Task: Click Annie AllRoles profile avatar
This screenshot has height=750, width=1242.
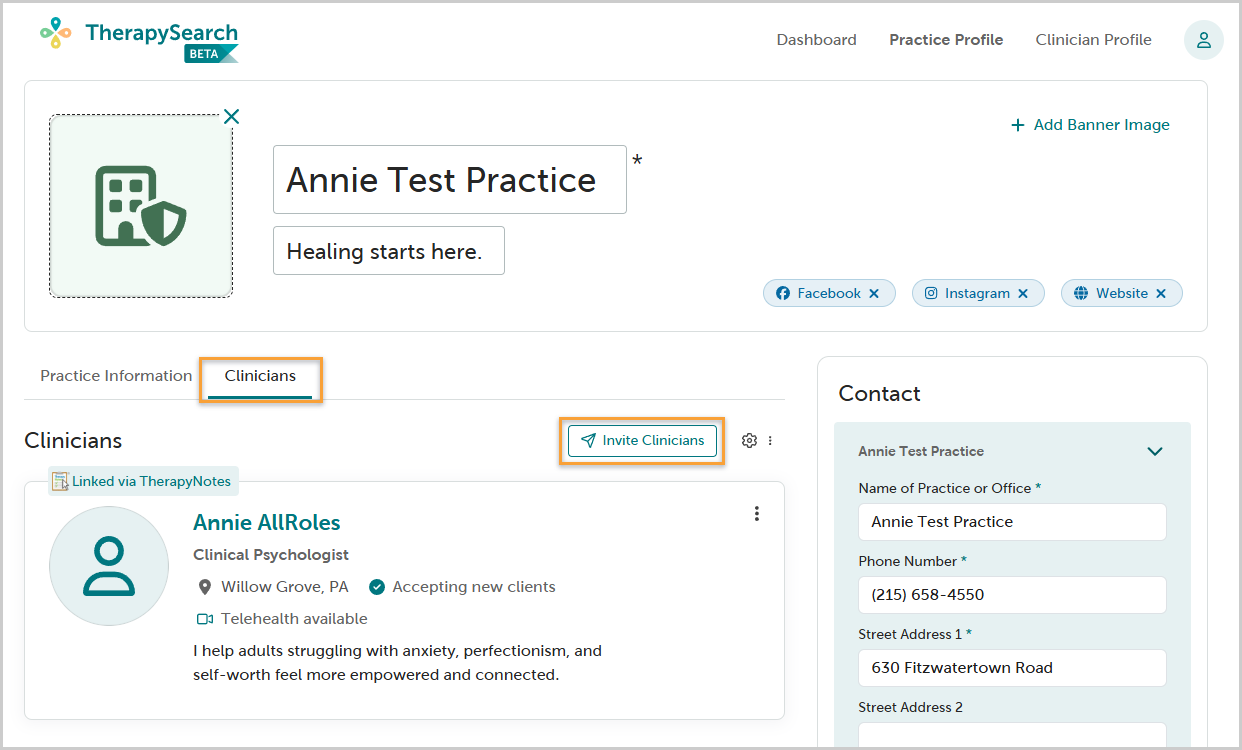Action: [x=109, y=566]
